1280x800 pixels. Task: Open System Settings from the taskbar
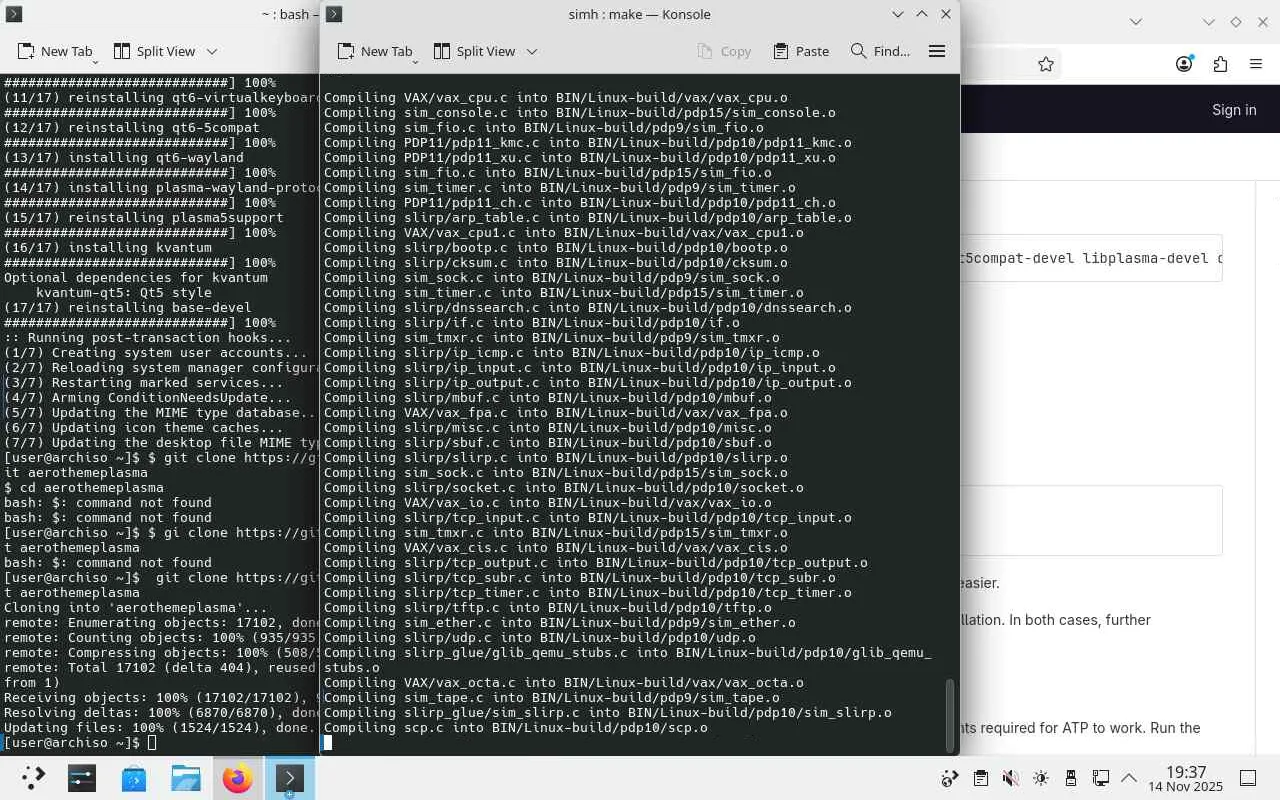[82, 778]
